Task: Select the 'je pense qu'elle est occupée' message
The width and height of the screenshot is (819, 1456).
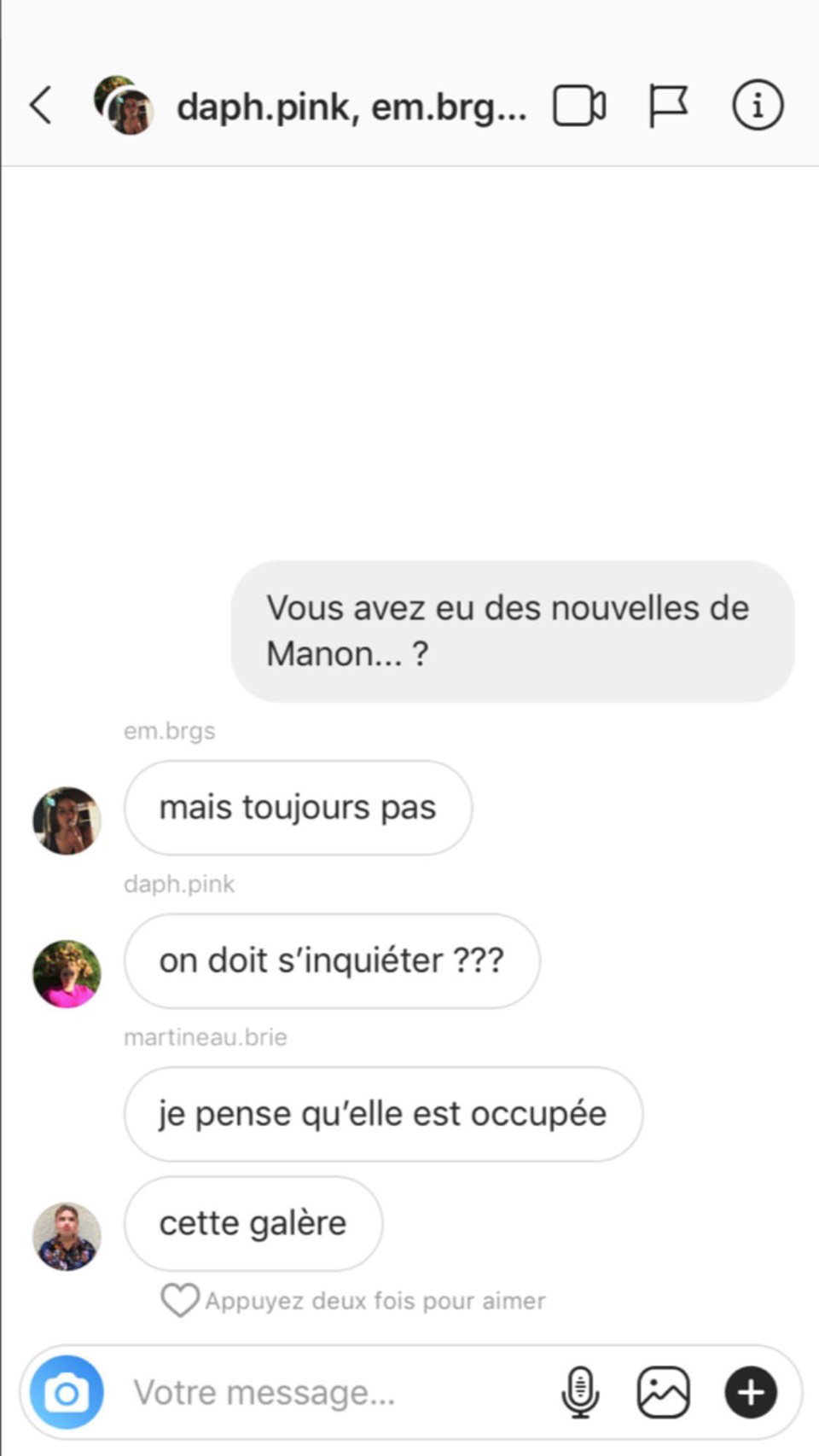Action: (383, 1114)
